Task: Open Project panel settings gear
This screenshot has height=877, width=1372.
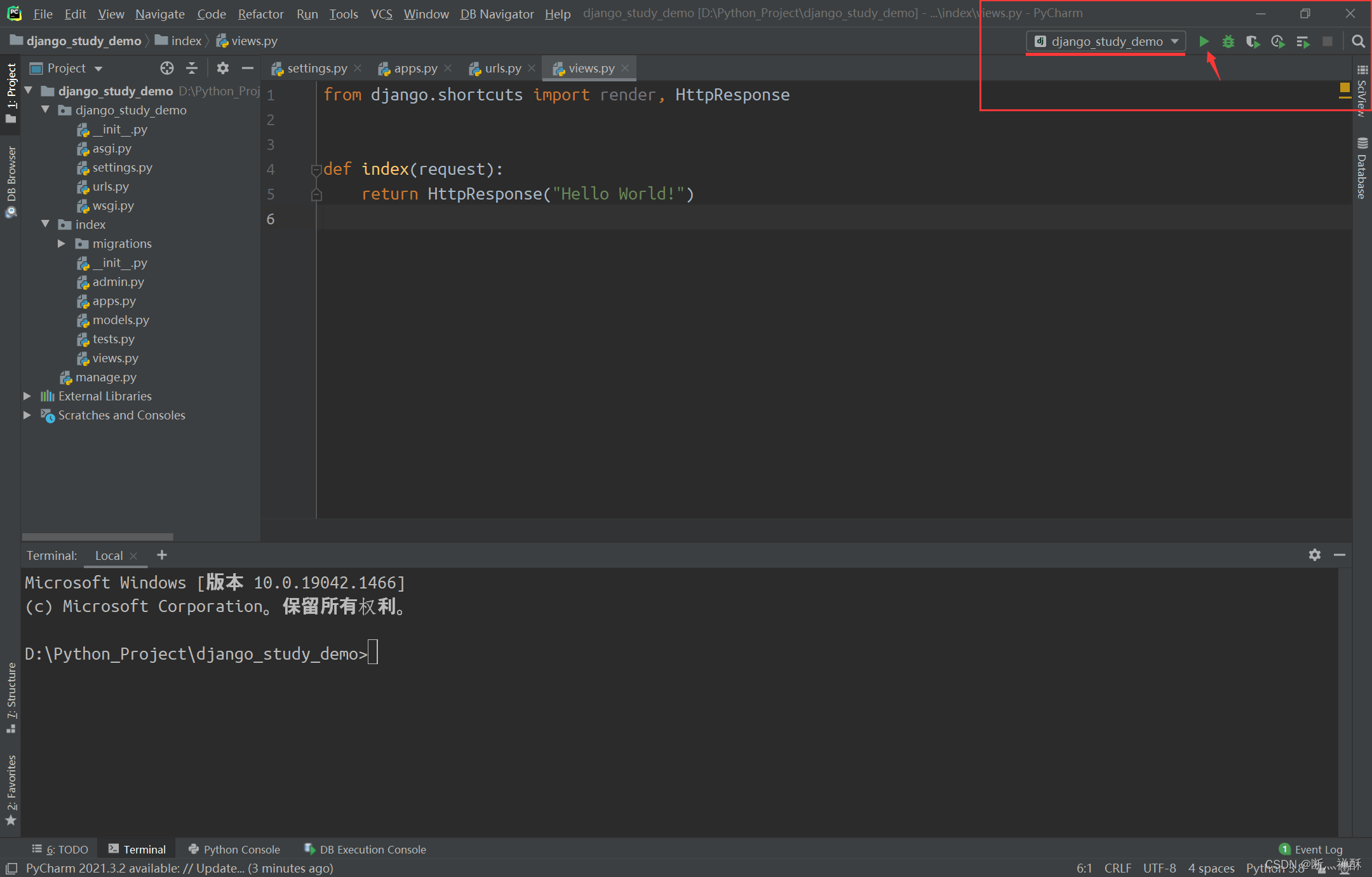Action: tap(222, 68)
